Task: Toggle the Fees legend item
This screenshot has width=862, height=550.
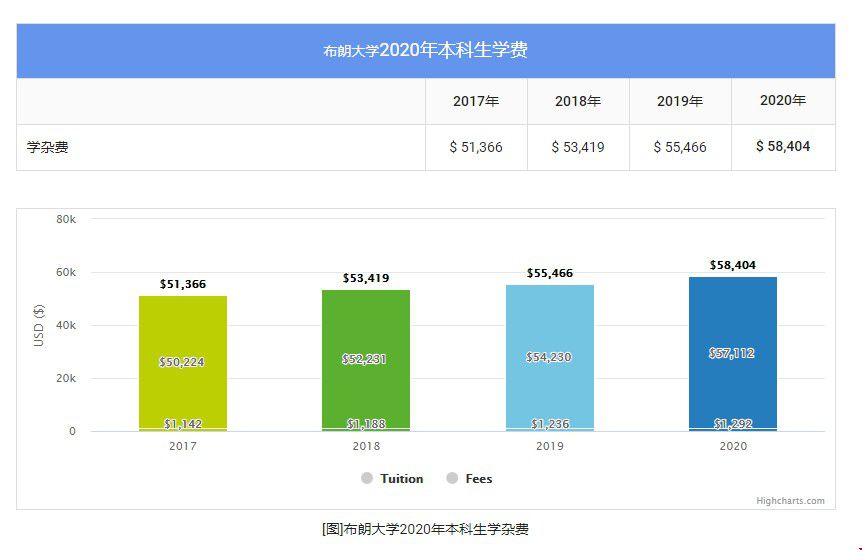Action: coord(469,478)
